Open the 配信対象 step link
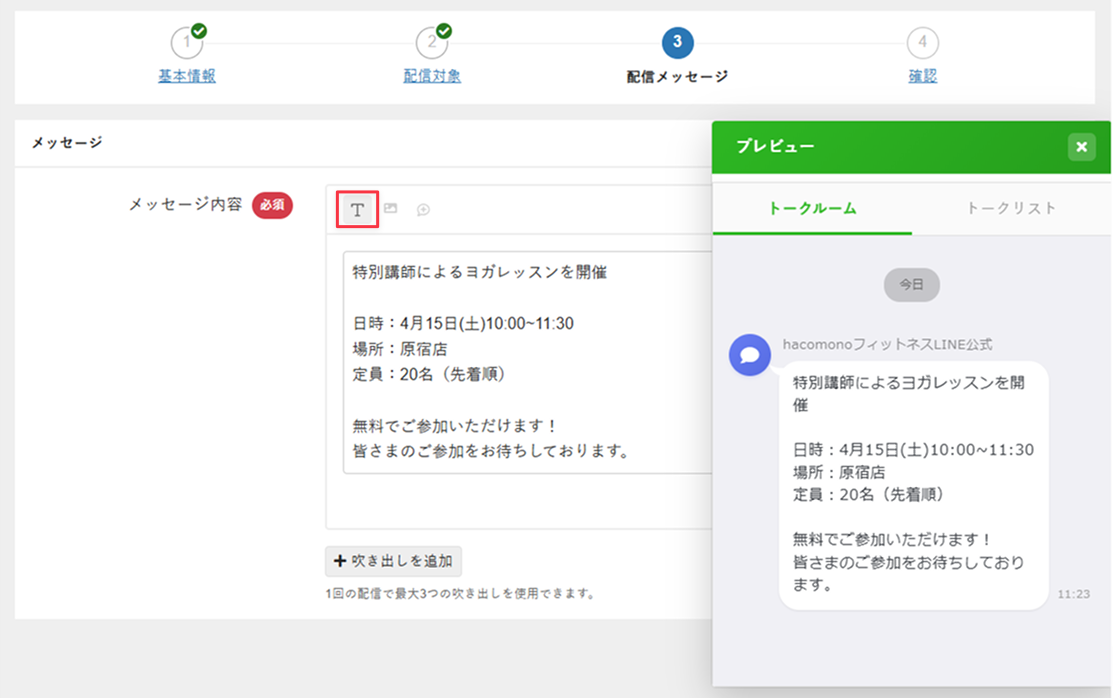1113x698 pixels. coord(432,76)
